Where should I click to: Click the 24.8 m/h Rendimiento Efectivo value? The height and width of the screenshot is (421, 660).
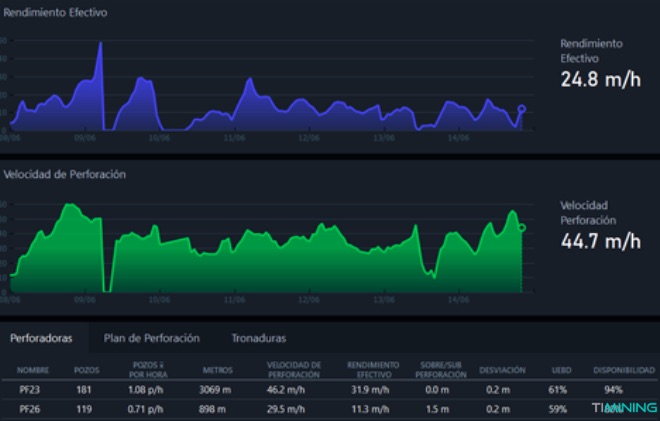[600, 80]
